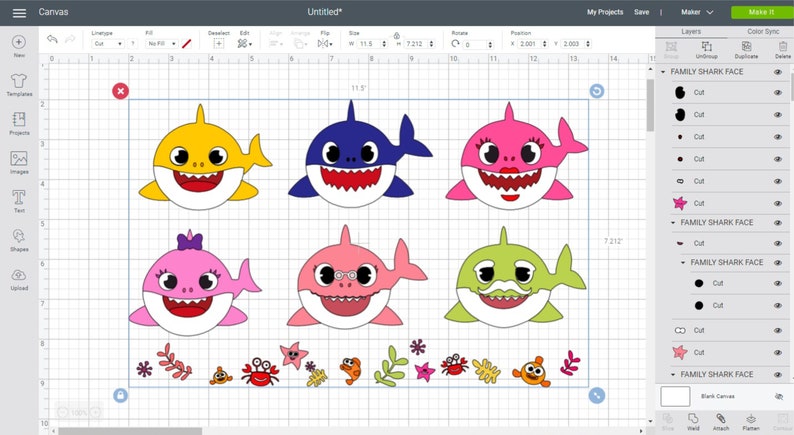The height and width of the screenshot is (435, 794).
Task: Open the line color swatch
Action: click(186, 44)
